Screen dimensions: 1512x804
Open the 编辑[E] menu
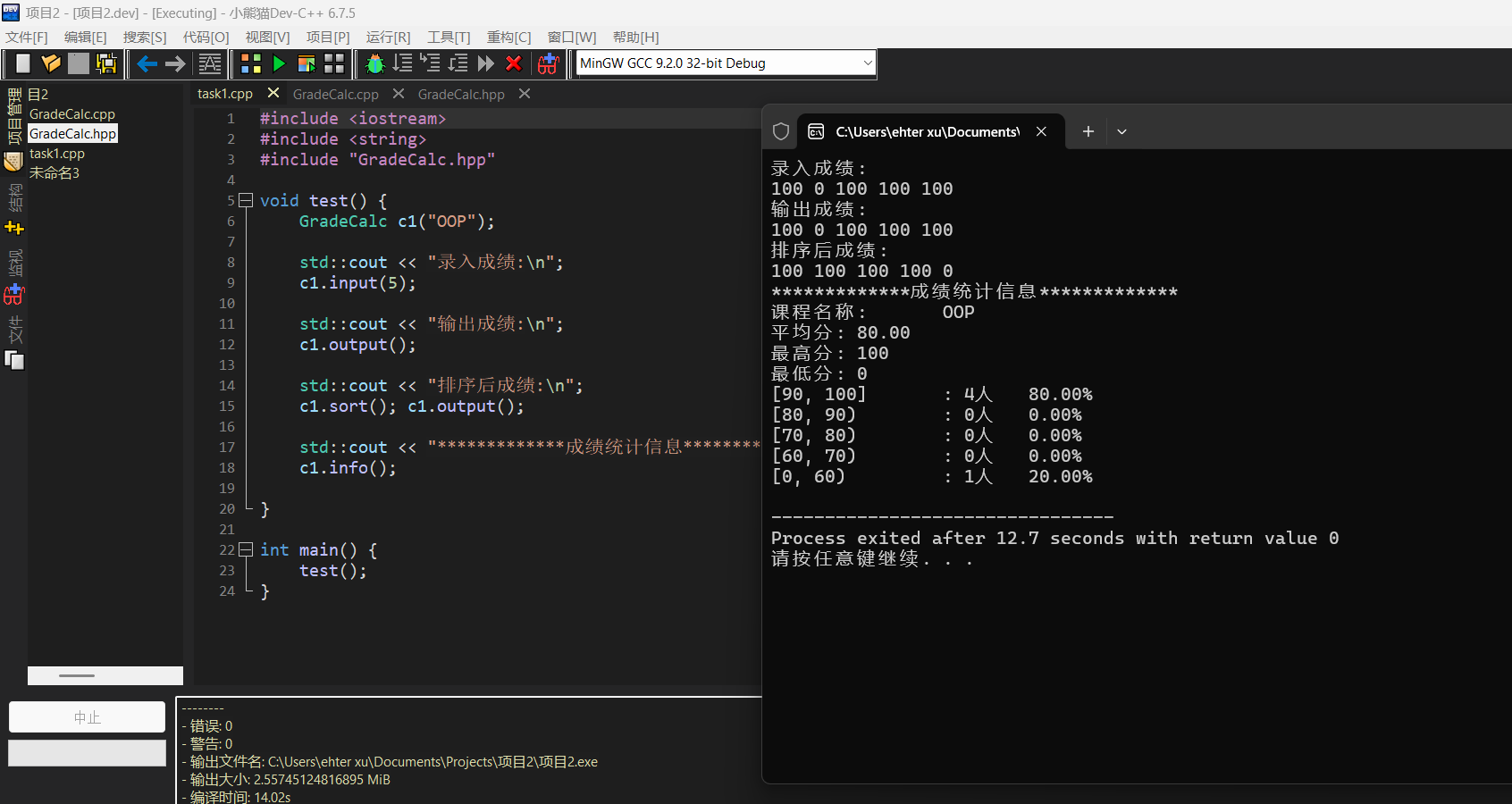(86, 37)
